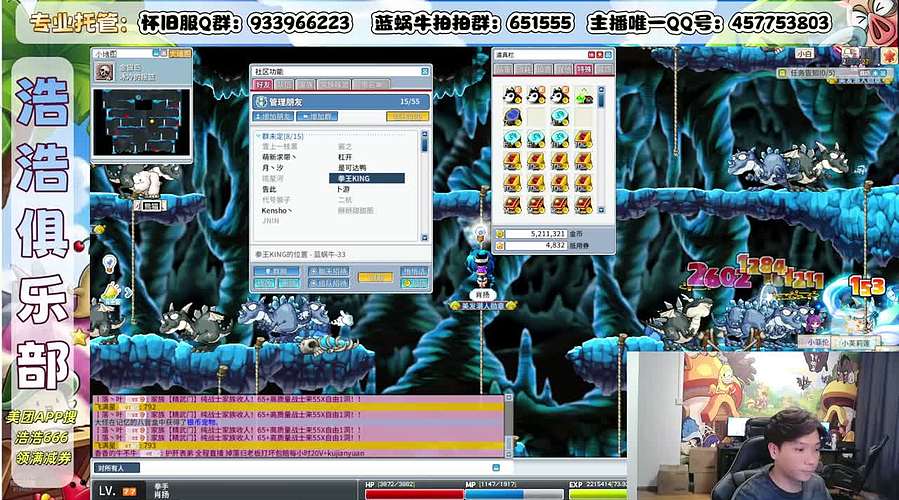Open the 对所有人 chat target selector
The image size is (899, 500).
click(117, 468)
